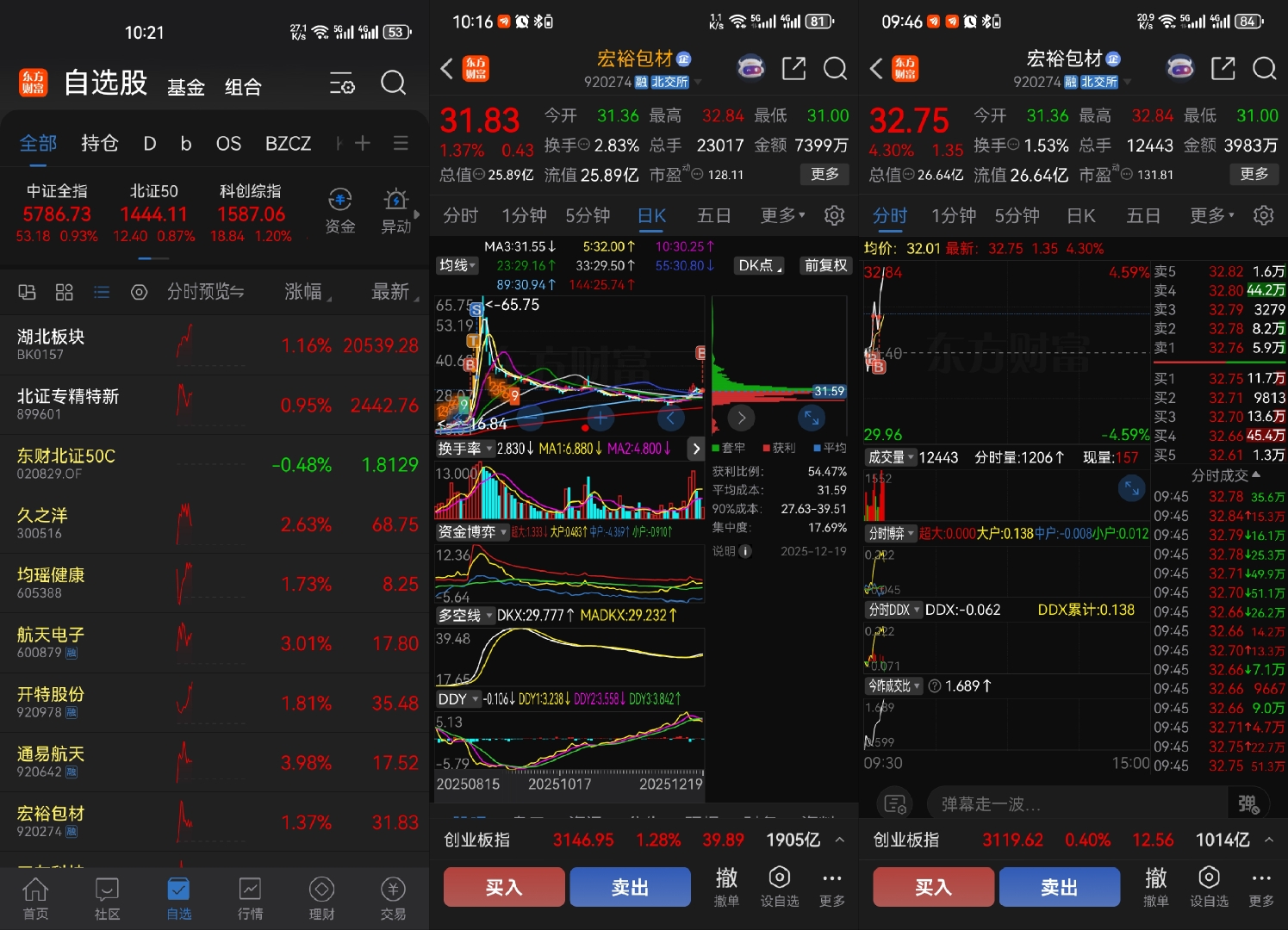Viewport: 1288px width, 930px height.
Task: Go back from 32.75 price stock screen
Action: (x=876, y=69)
